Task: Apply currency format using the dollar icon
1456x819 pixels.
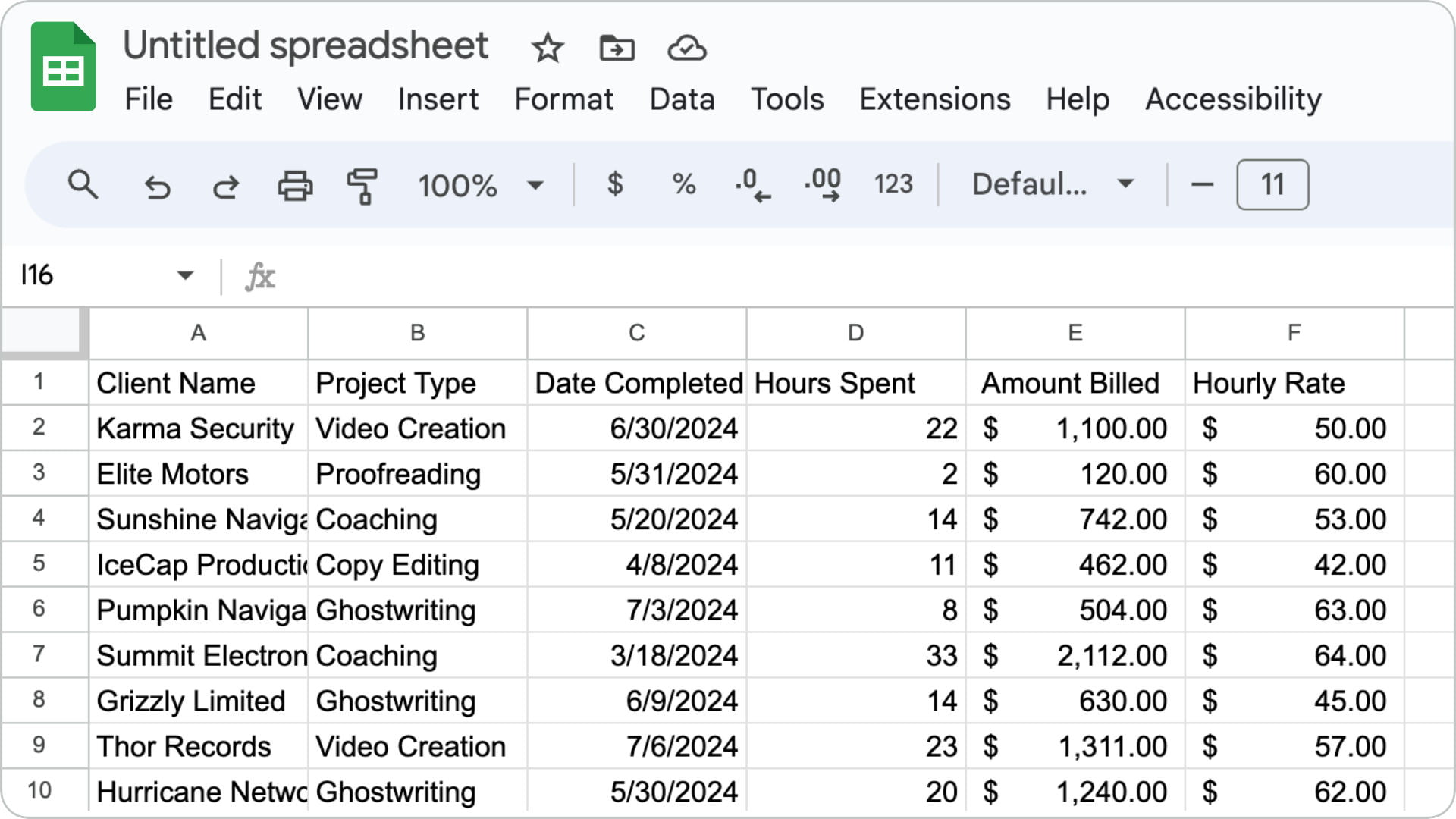Action: (616, 184)
